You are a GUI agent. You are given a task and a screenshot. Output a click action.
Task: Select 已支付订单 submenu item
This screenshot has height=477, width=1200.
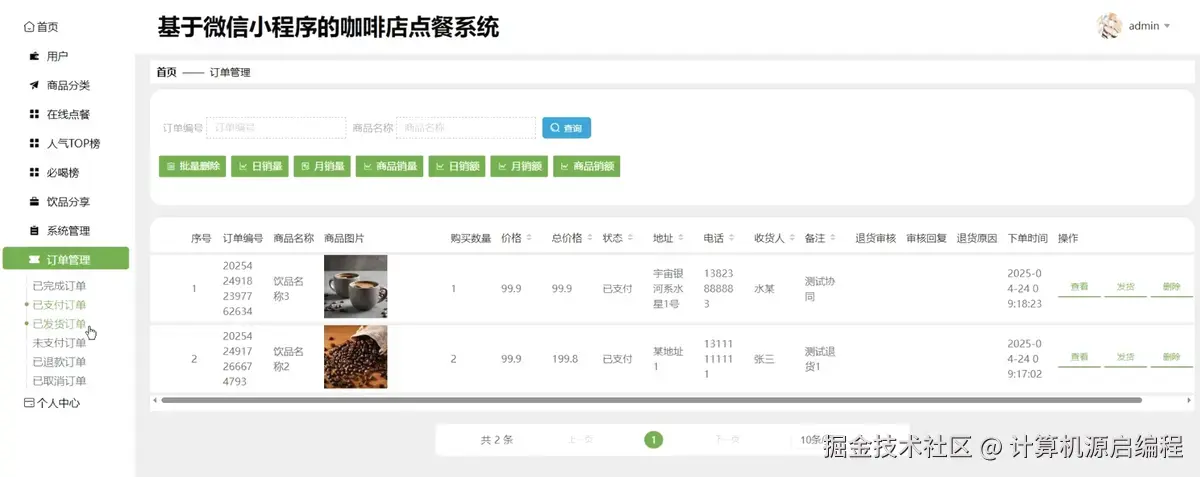[x=59, y=305]
